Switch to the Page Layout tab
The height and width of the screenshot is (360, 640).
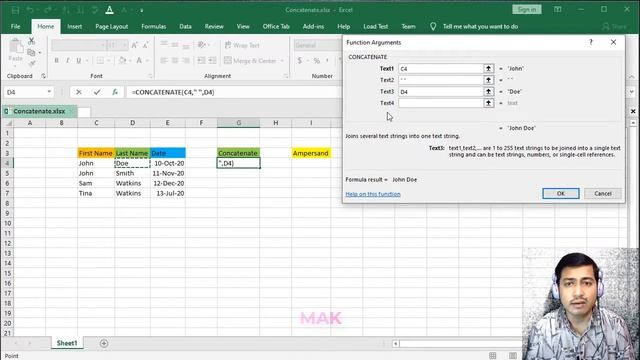111,27
